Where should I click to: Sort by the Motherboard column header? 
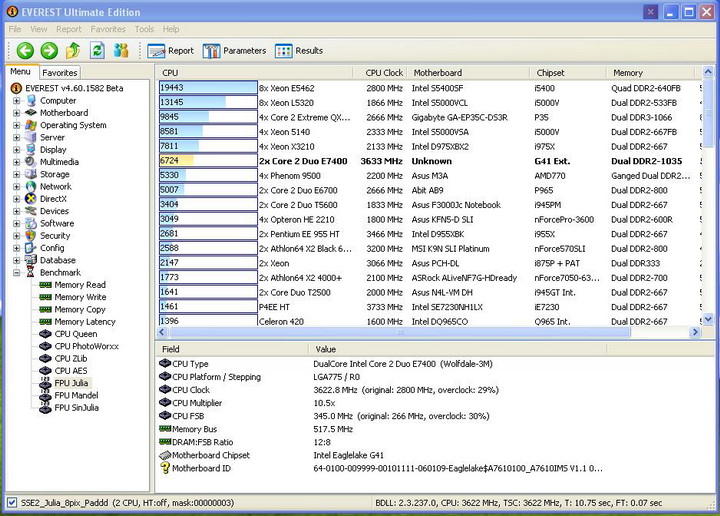pyautogui.click(x=468, y=73)
